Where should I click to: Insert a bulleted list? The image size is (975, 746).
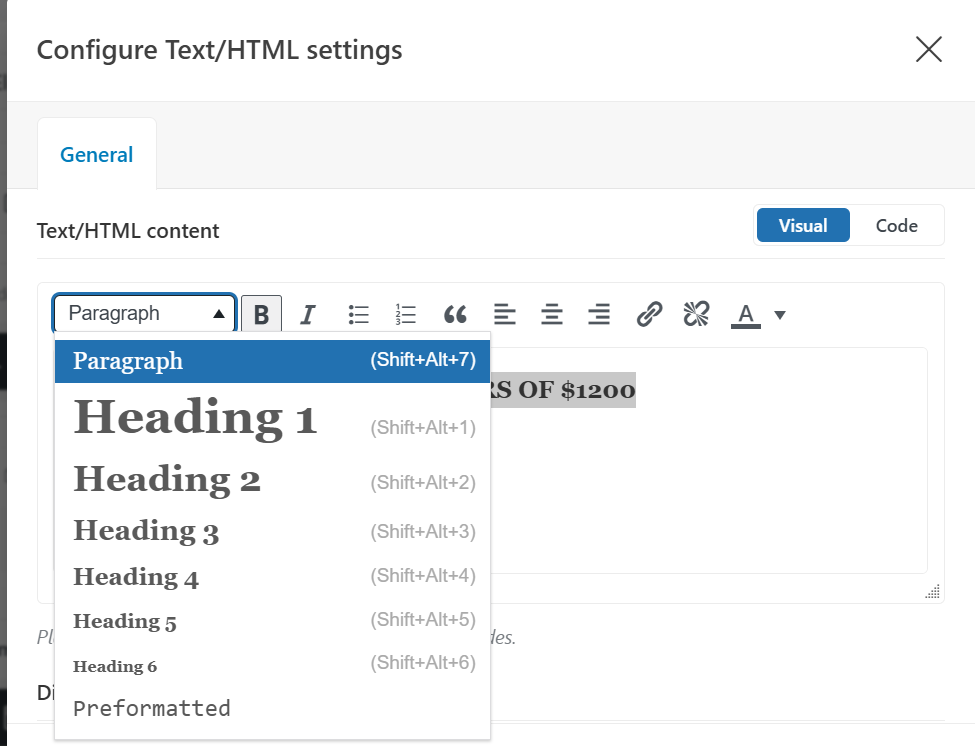pos(358,315)
